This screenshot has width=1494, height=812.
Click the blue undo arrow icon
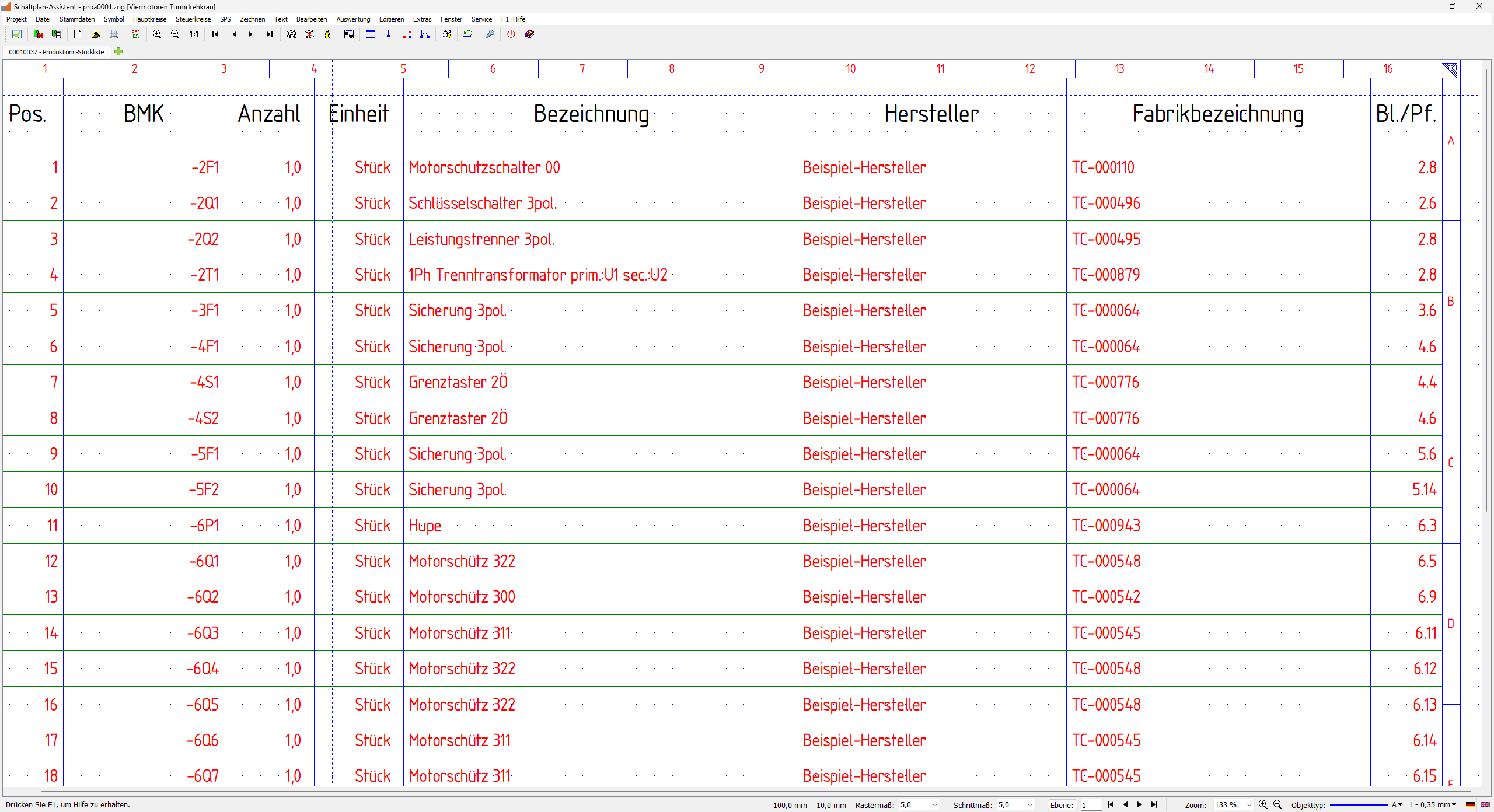467,34
